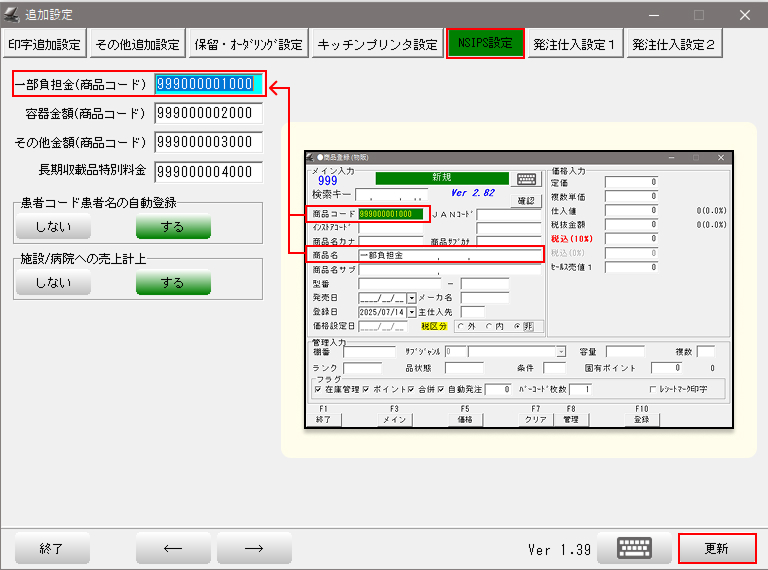Select the 保留・オーダリング設定 tab
This screenshot has width=768, height=570.
248,44
